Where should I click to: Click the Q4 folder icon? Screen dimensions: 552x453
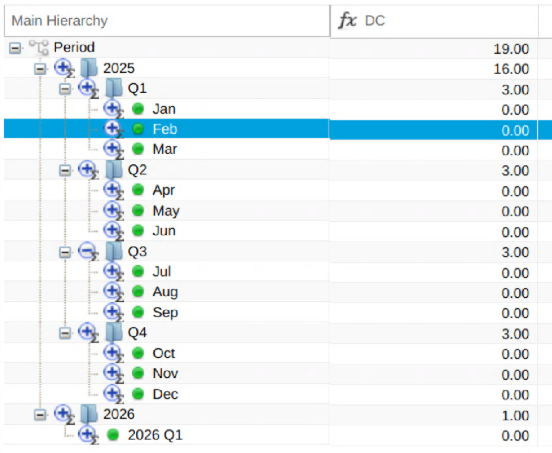click(x=114, y=333)
